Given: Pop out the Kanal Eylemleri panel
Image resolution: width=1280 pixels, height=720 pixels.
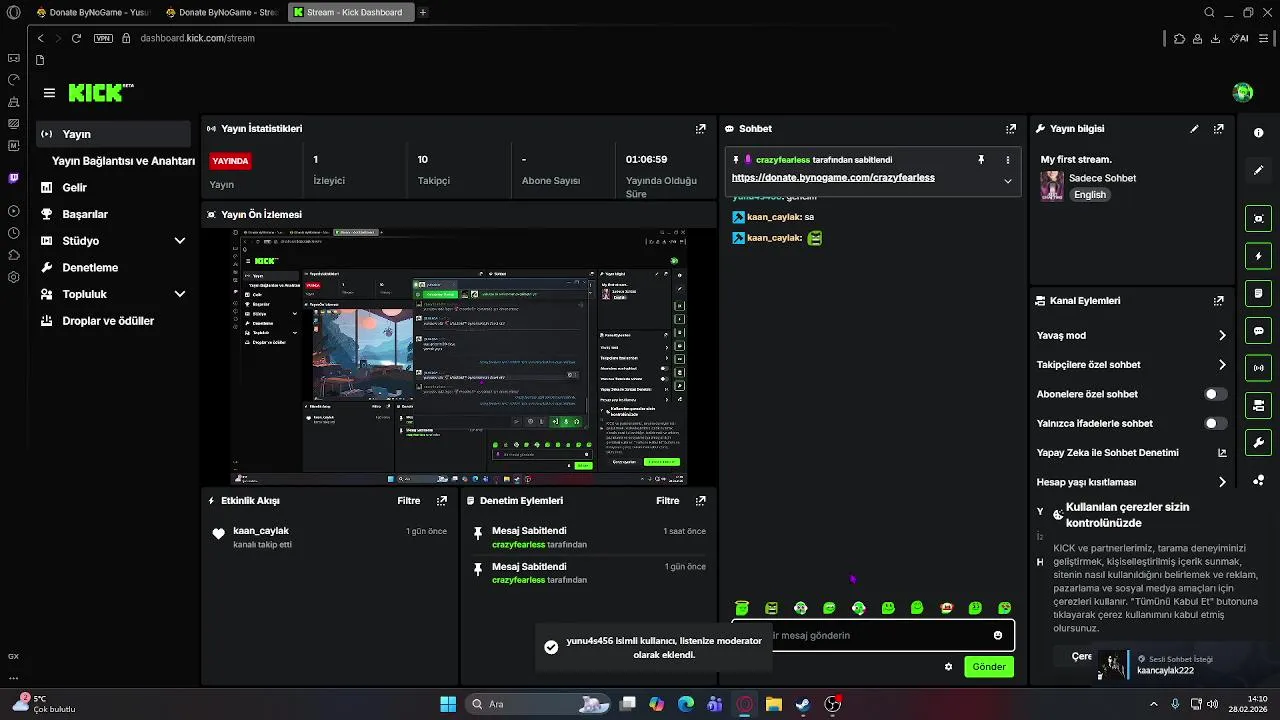Looking at the screenshot, I should pos(1218,301).
